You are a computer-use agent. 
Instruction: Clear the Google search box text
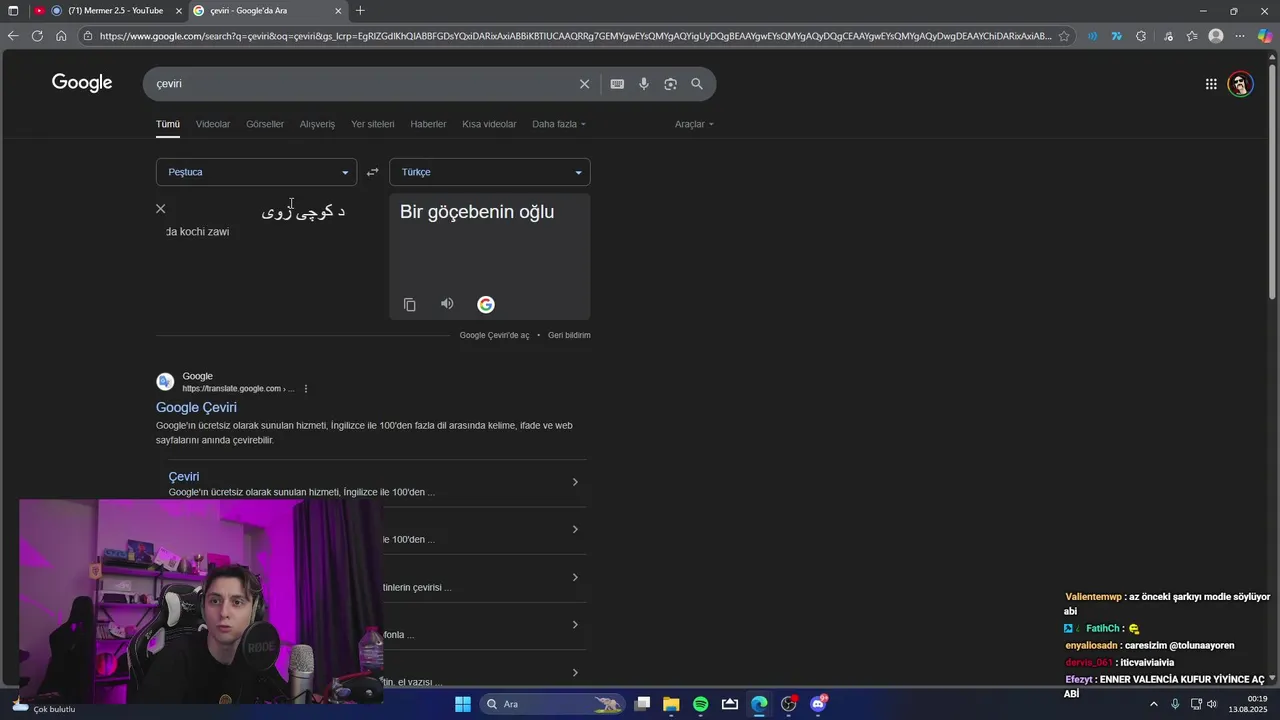(585, 84)
